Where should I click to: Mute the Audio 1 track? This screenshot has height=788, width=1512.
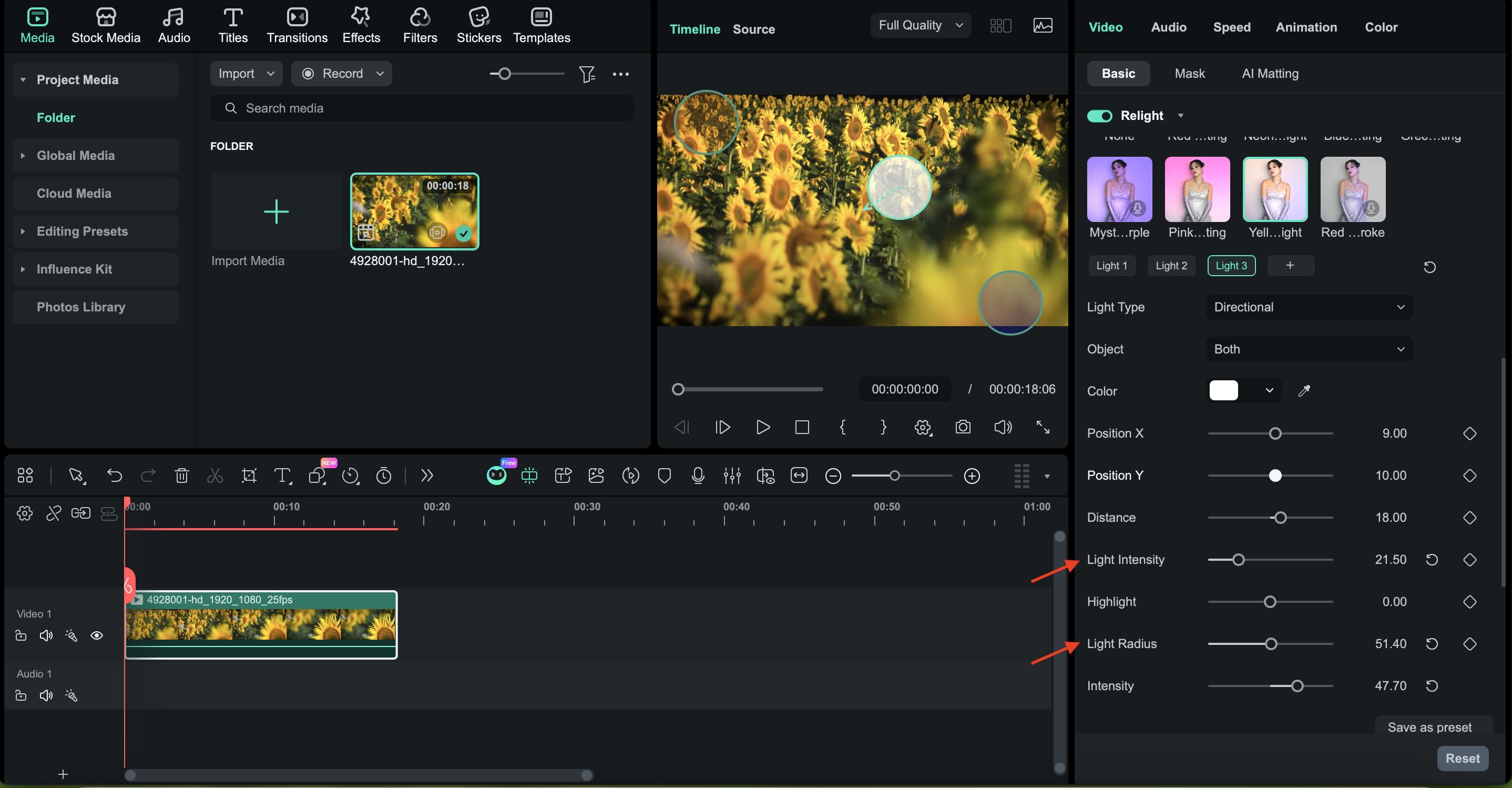point(46,696)
